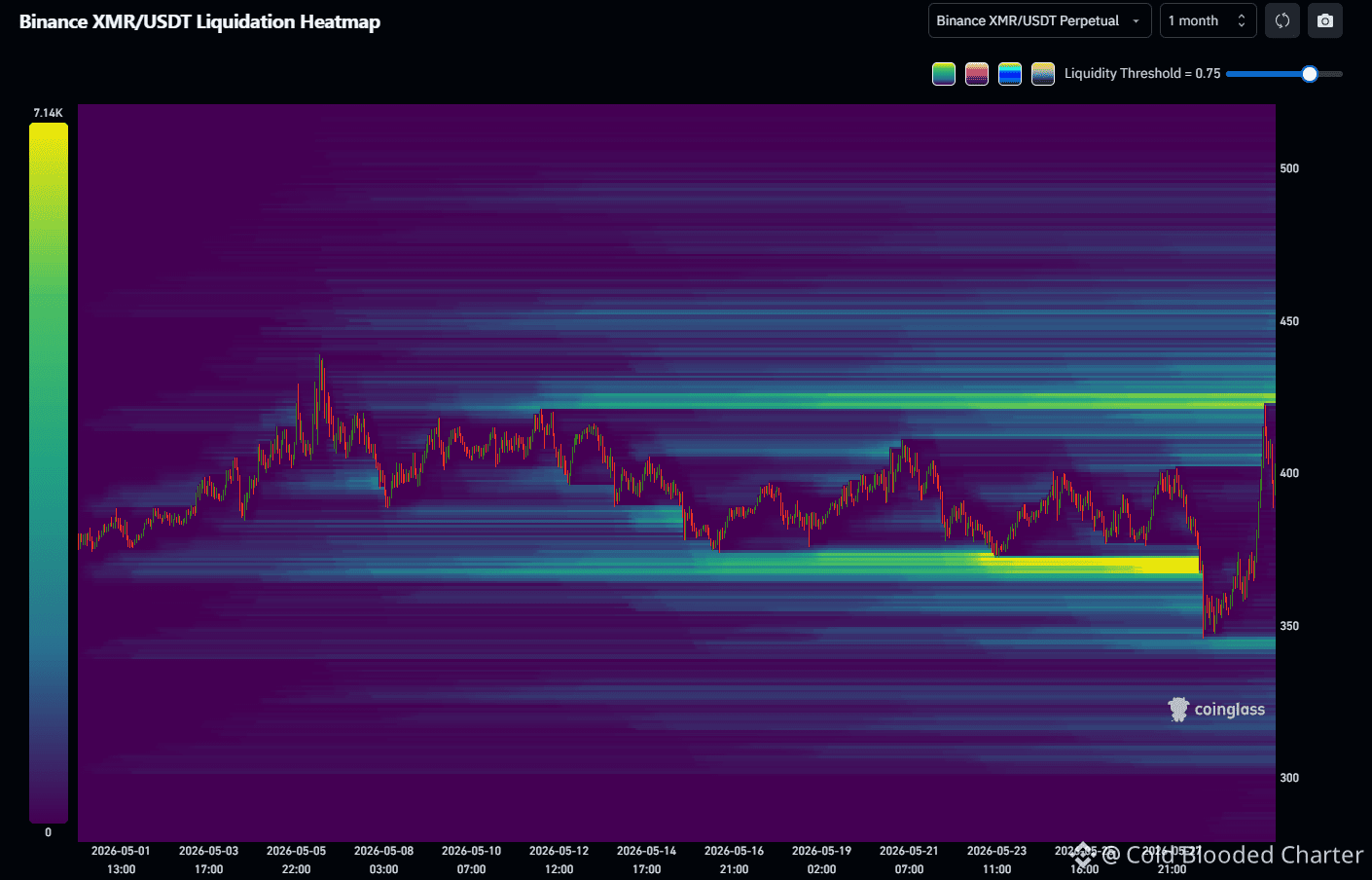Click the 2026-05-12 12:00 time axis label

pos(559,860)
